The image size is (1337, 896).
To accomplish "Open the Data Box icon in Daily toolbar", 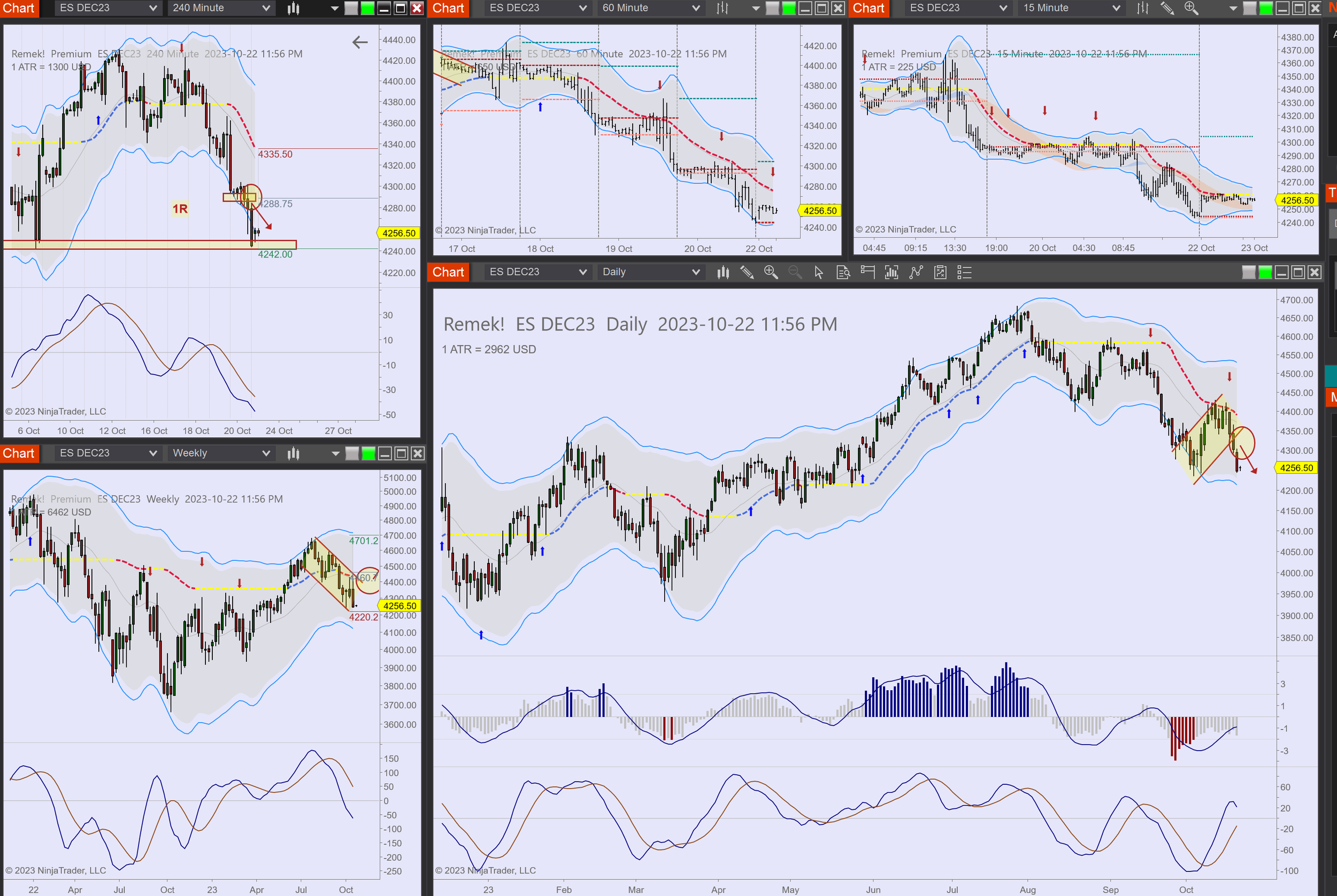I will [x=843, y=273].
